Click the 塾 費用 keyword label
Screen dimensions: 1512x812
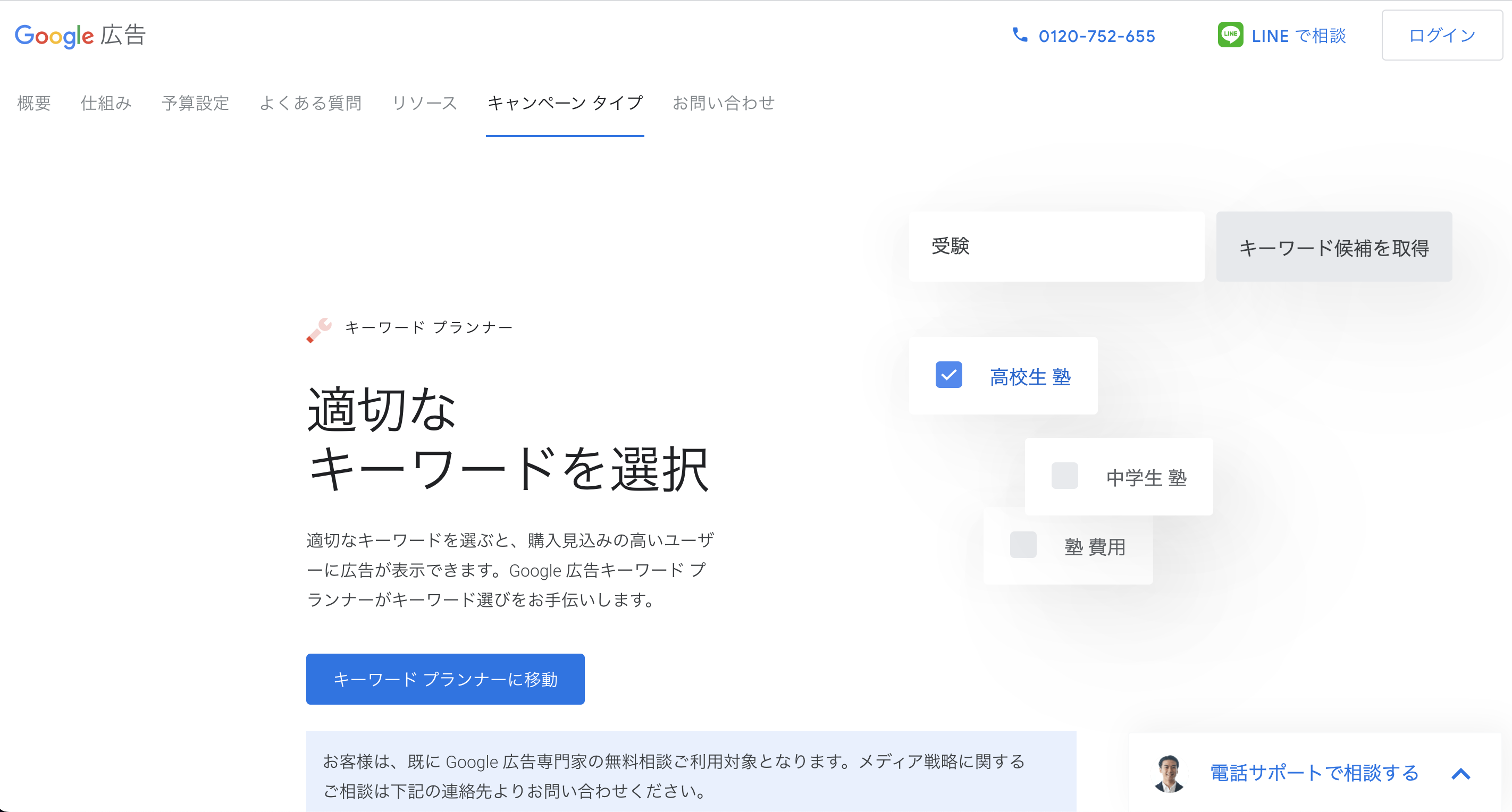1095,547
